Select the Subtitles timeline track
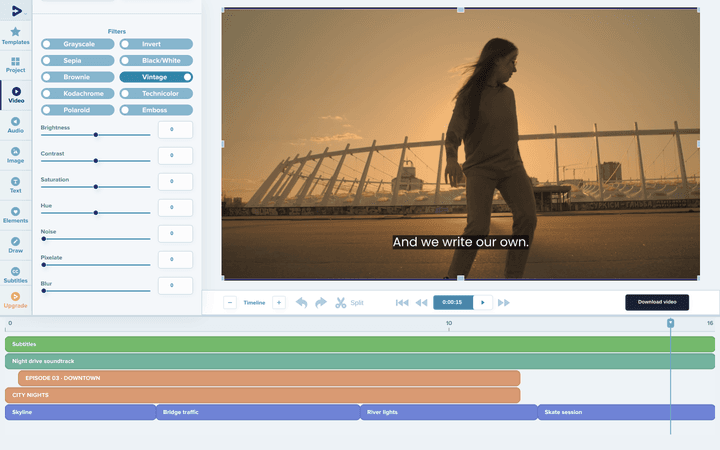The width and height of the screenshot is (720, 450). point(360,344)
